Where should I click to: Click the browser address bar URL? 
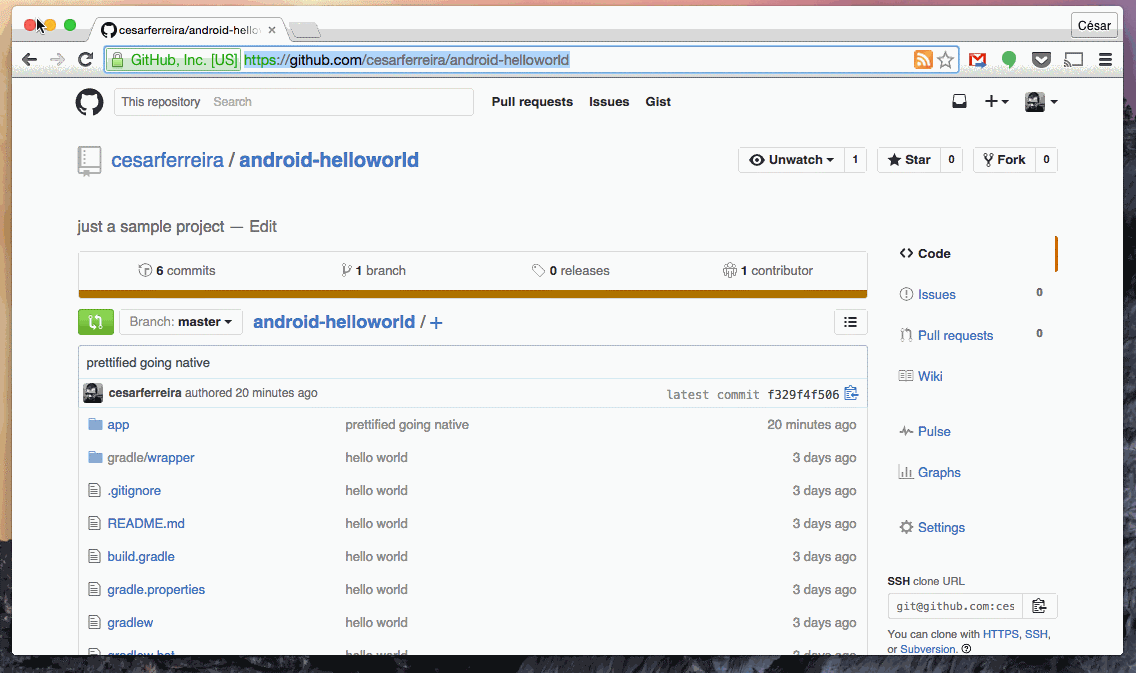coord(406,60)
